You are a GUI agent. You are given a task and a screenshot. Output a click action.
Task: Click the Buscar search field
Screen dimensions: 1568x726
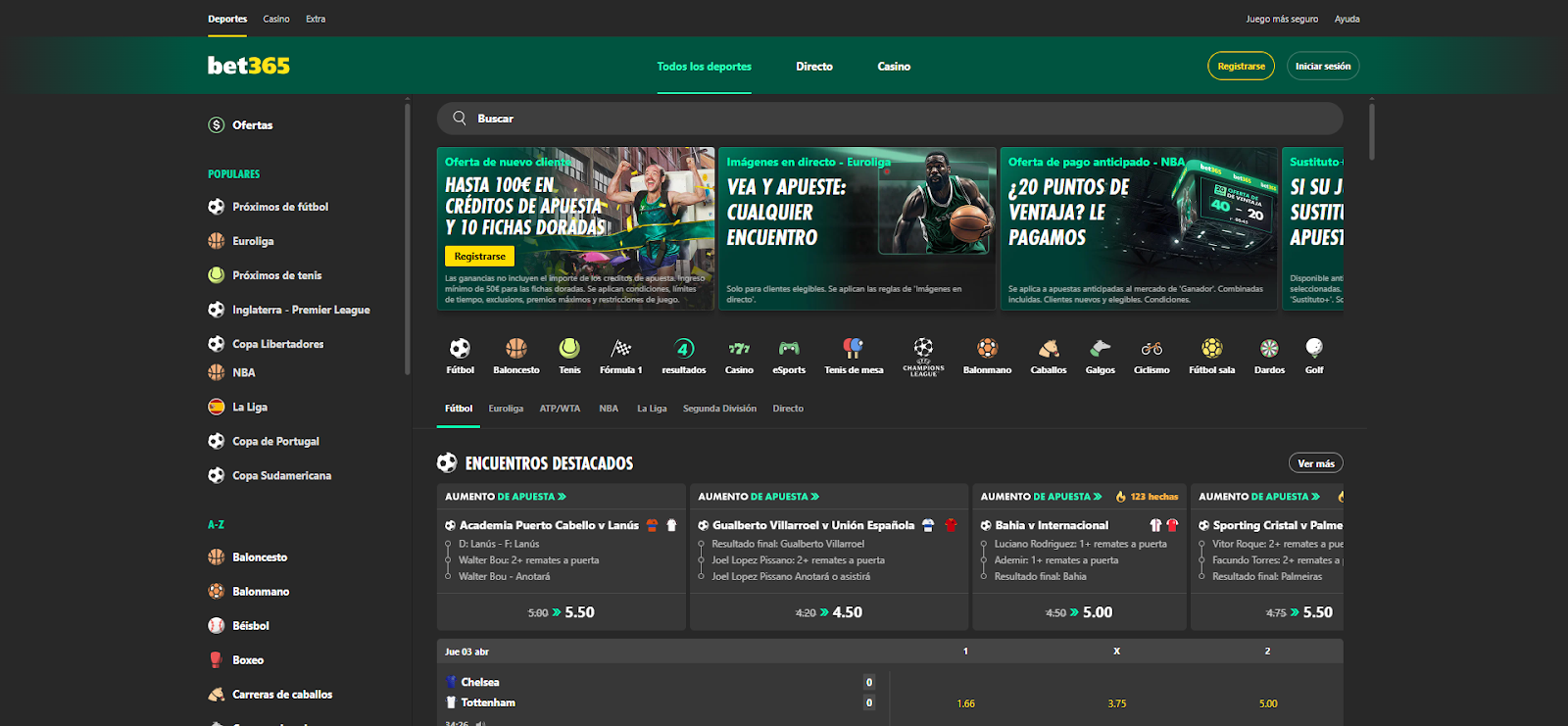point(890,119)
